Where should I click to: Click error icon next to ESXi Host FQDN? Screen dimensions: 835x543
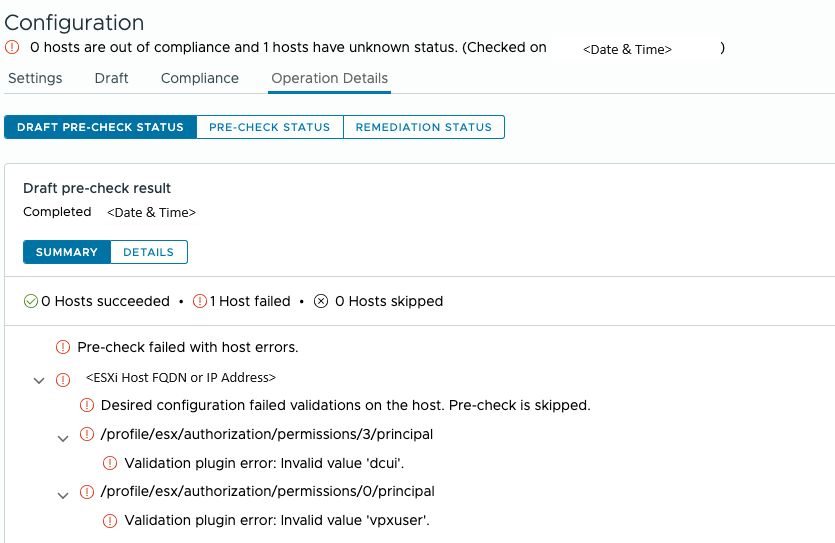(x=63, y=379)
